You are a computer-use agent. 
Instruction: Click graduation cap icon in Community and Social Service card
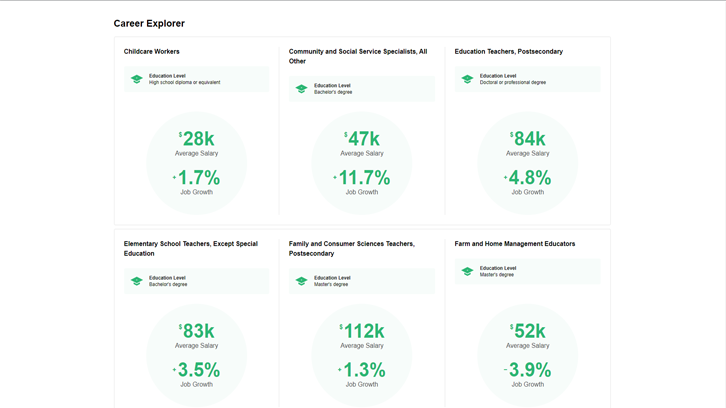(x=301, y=89)
